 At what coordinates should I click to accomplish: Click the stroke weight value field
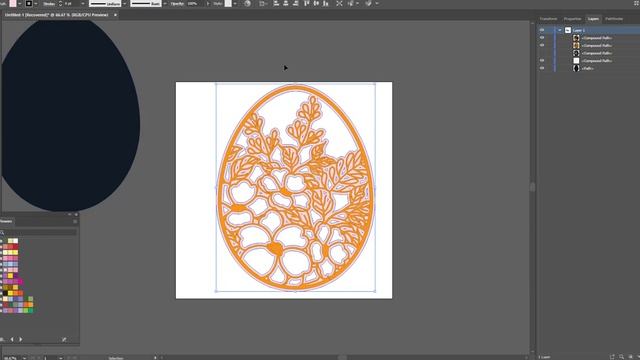(71, 4)
